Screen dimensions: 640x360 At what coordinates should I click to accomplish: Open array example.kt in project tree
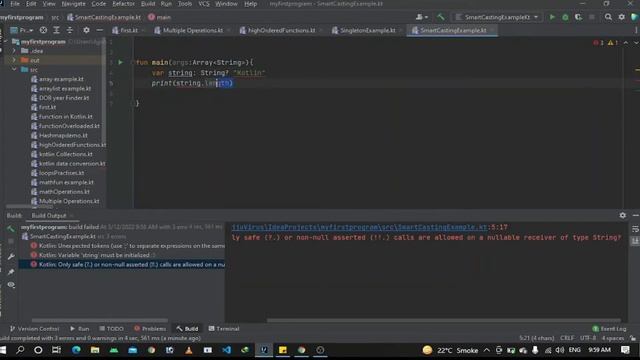coord(61,79)
